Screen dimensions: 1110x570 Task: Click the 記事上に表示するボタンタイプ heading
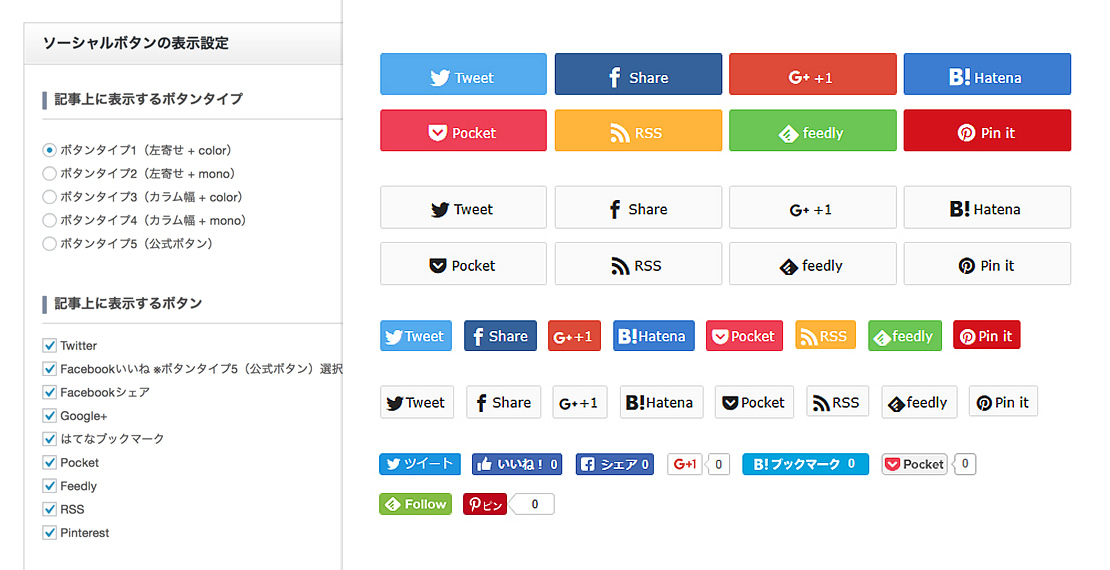point(149,99)
